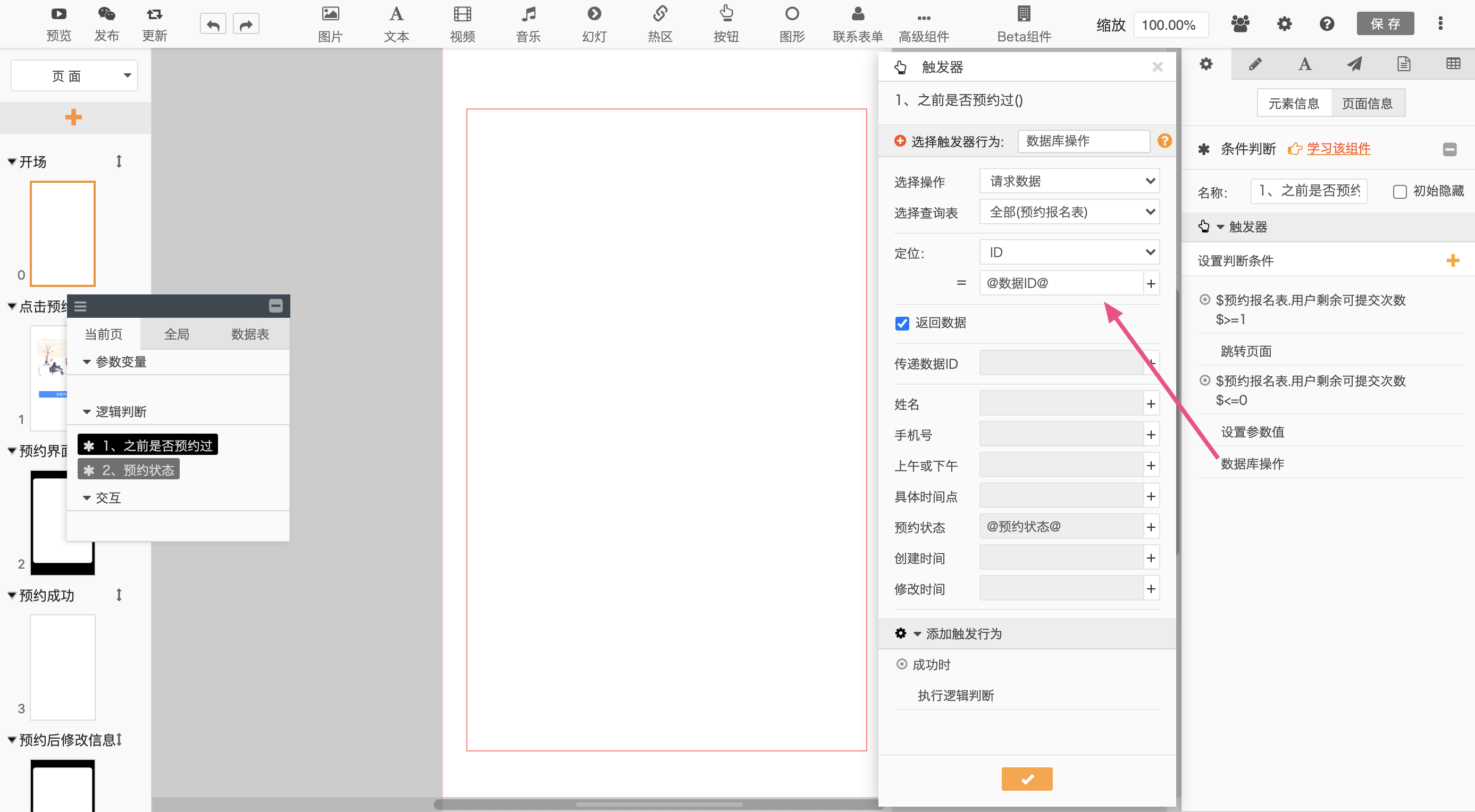This screenshot has width=1475, height=812.
Task: Insert a 热区 hotspot link element
Action: (660, 23)
